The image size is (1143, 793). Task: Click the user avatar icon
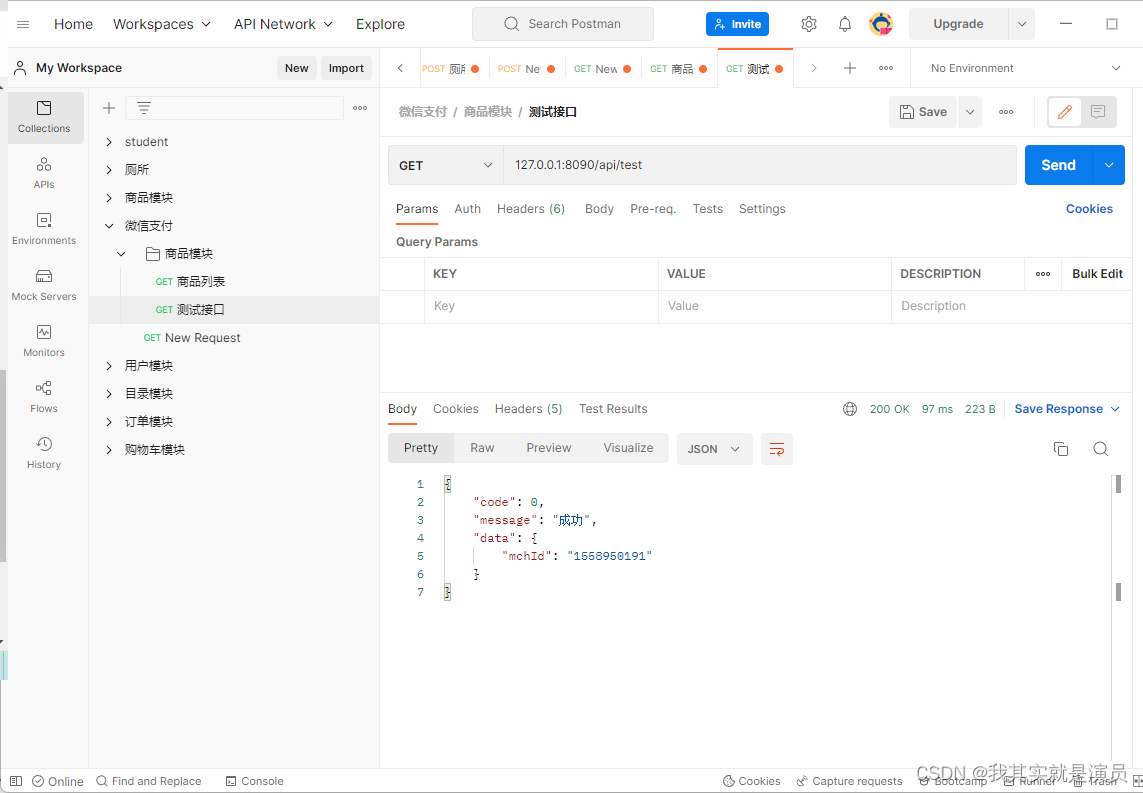point(881,24)
